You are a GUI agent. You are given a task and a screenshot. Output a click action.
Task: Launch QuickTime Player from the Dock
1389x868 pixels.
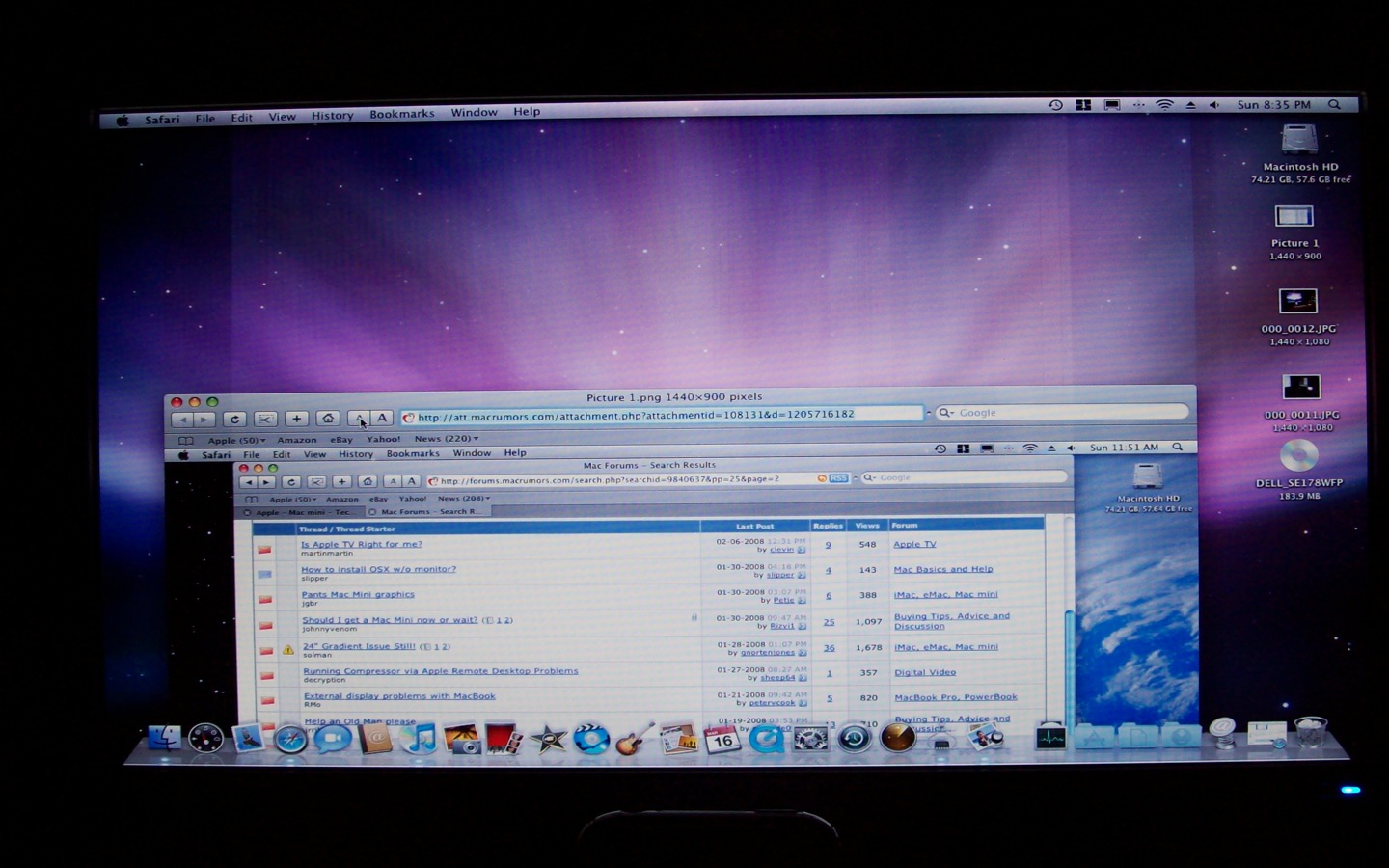[766, 740]
